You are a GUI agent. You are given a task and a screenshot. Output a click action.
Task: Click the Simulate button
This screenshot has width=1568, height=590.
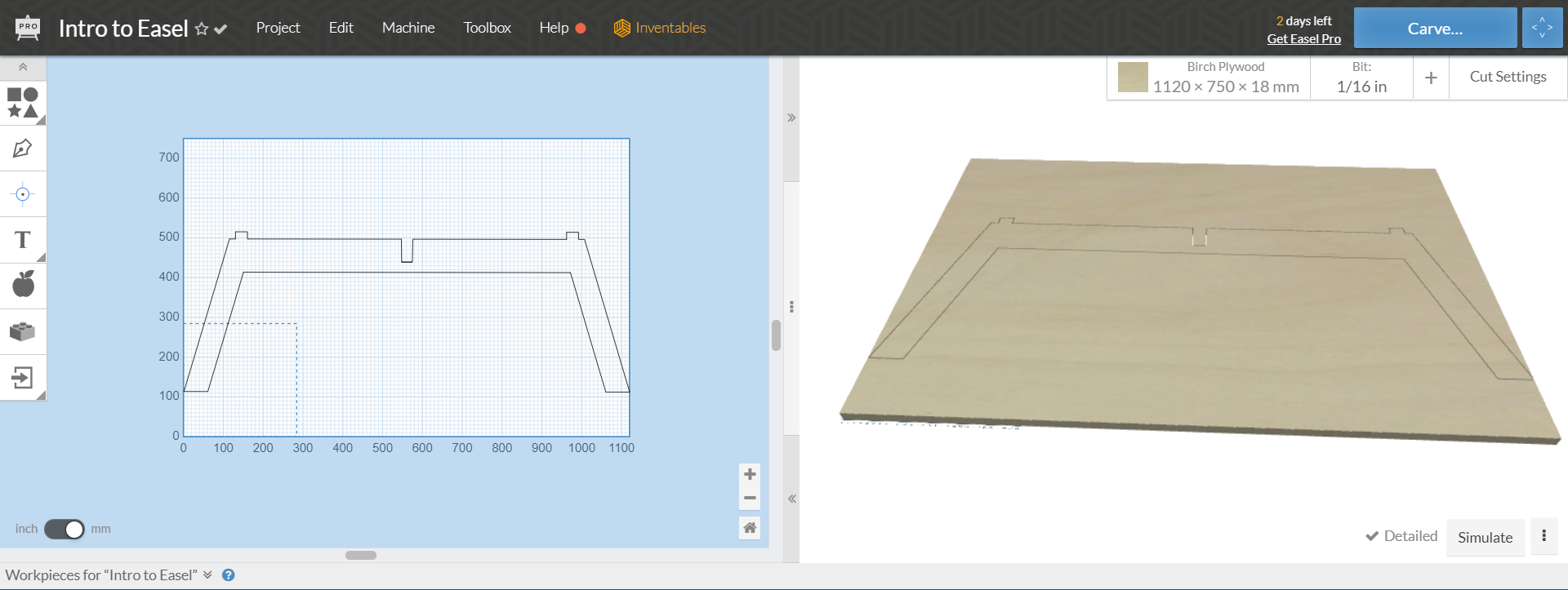point(1485,538)
